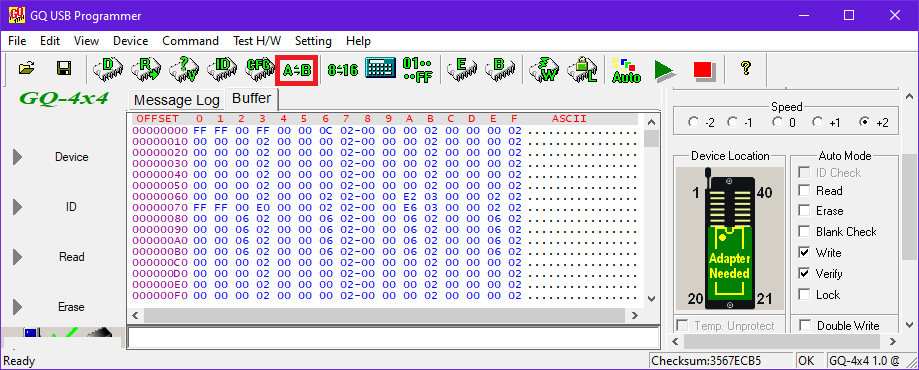Click the Device Location socket image

click(x=730, y=239)
